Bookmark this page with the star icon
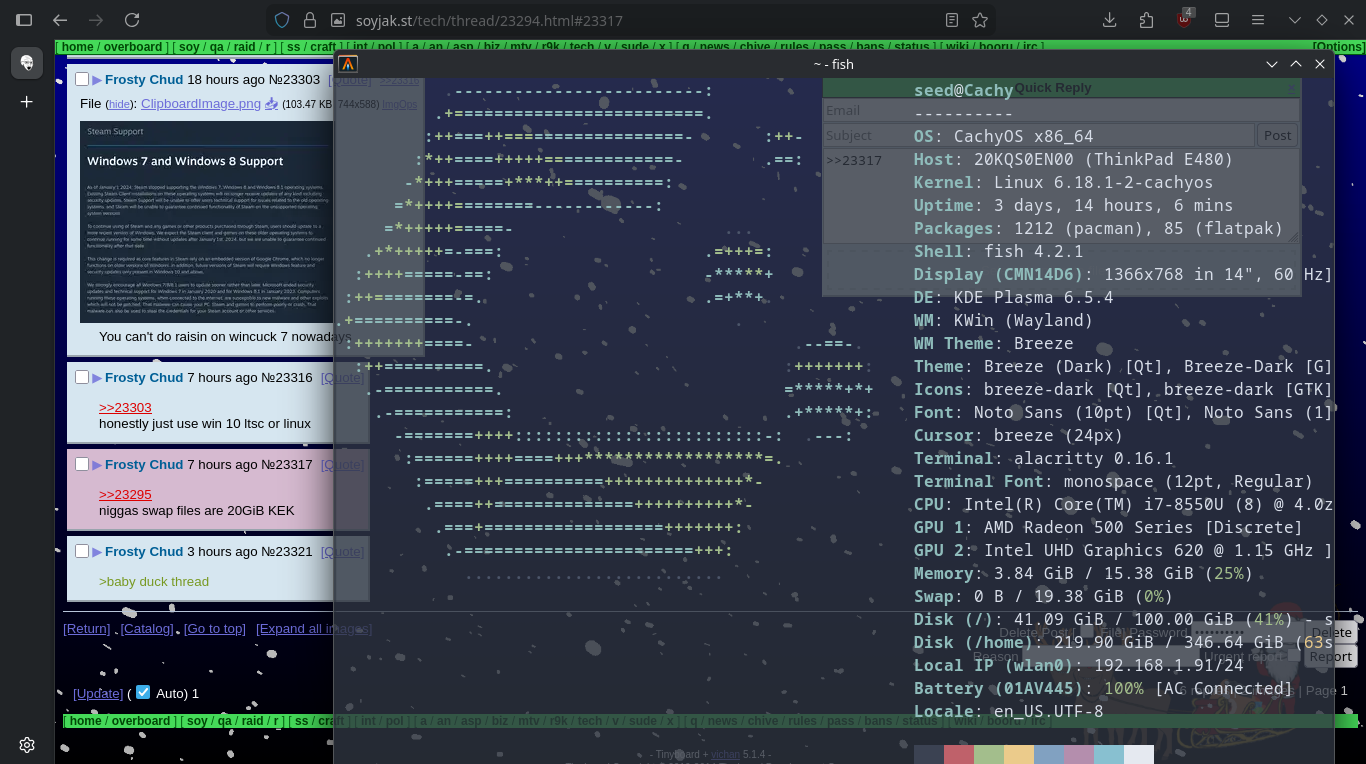 980,20
